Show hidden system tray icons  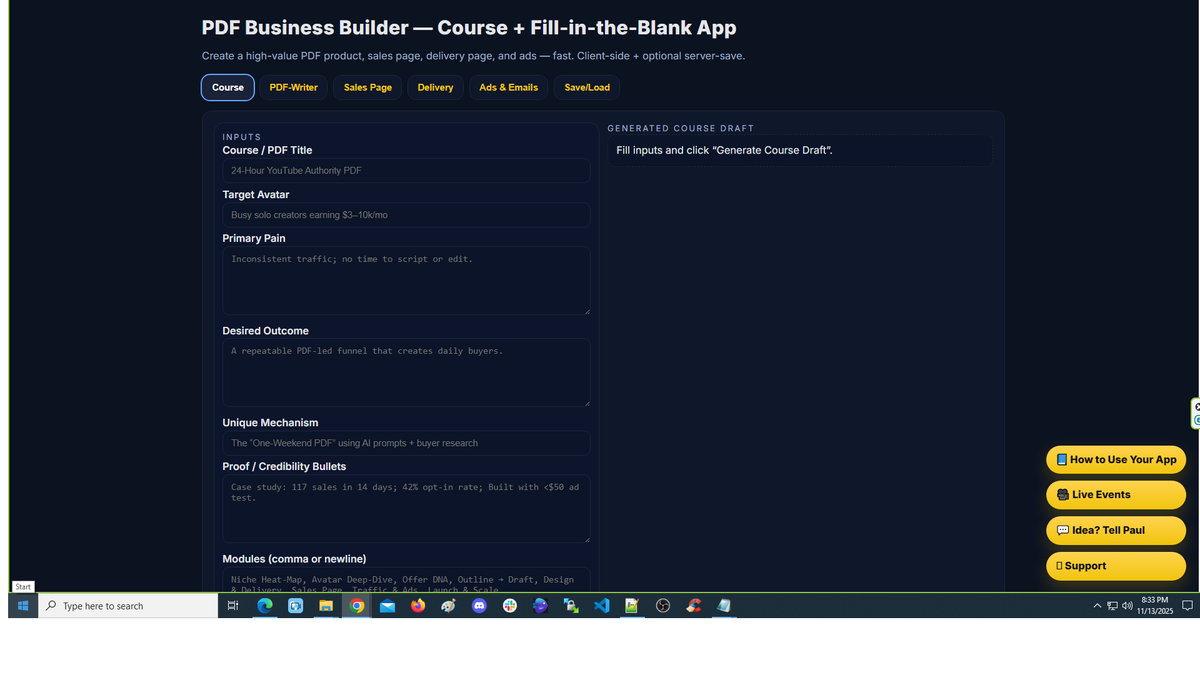click(x=1097, y=606)
